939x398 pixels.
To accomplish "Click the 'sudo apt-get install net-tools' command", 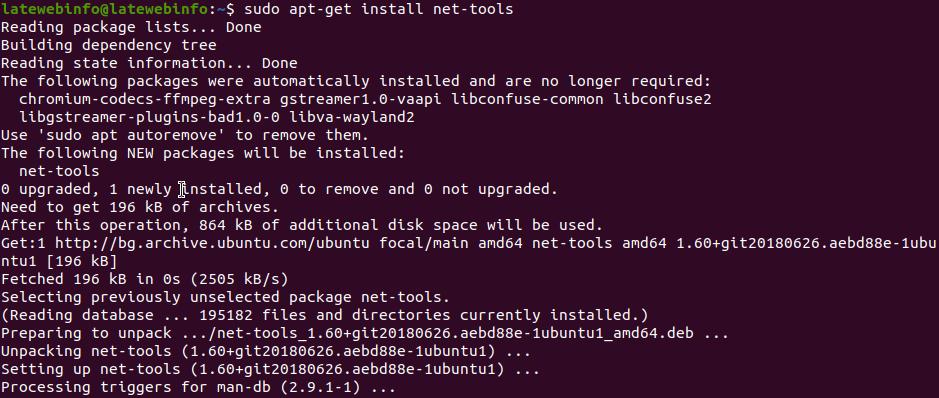I will click(378, 10).
